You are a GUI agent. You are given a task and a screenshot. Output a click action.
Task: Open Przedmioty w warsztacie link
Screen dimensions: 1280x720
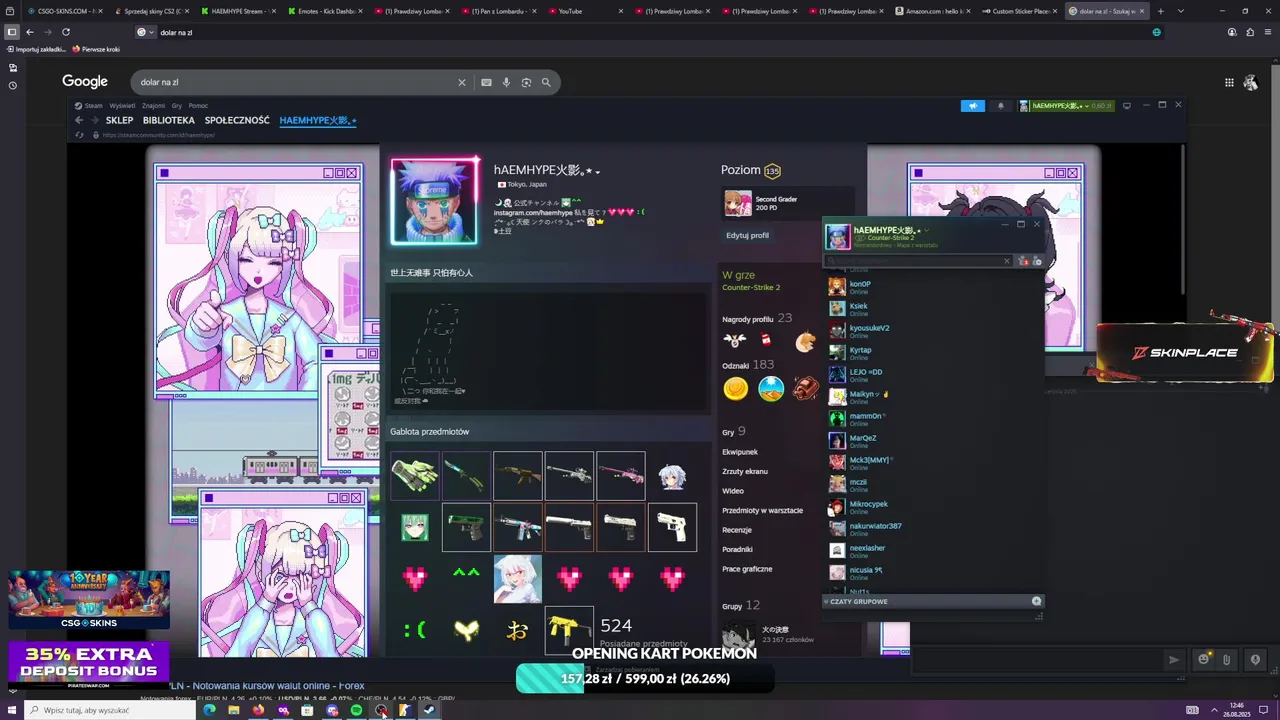(762, 510)
